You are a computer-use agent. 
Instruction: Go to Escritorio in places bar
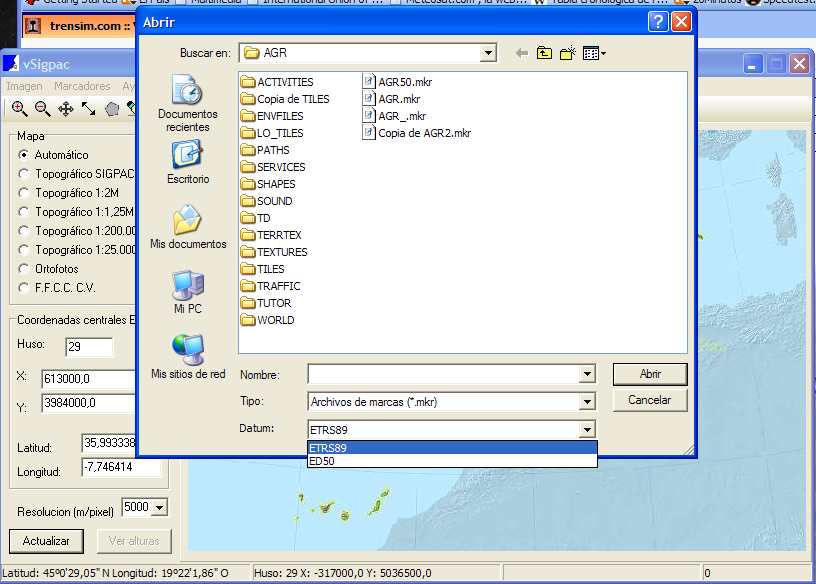pos(188,163)
